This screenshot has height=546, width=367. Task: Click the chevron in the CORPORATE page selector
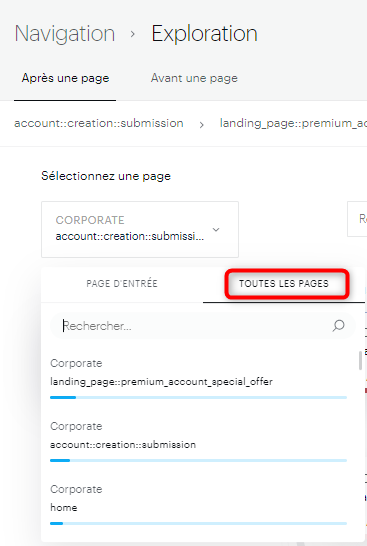click(x=216, y=229)
